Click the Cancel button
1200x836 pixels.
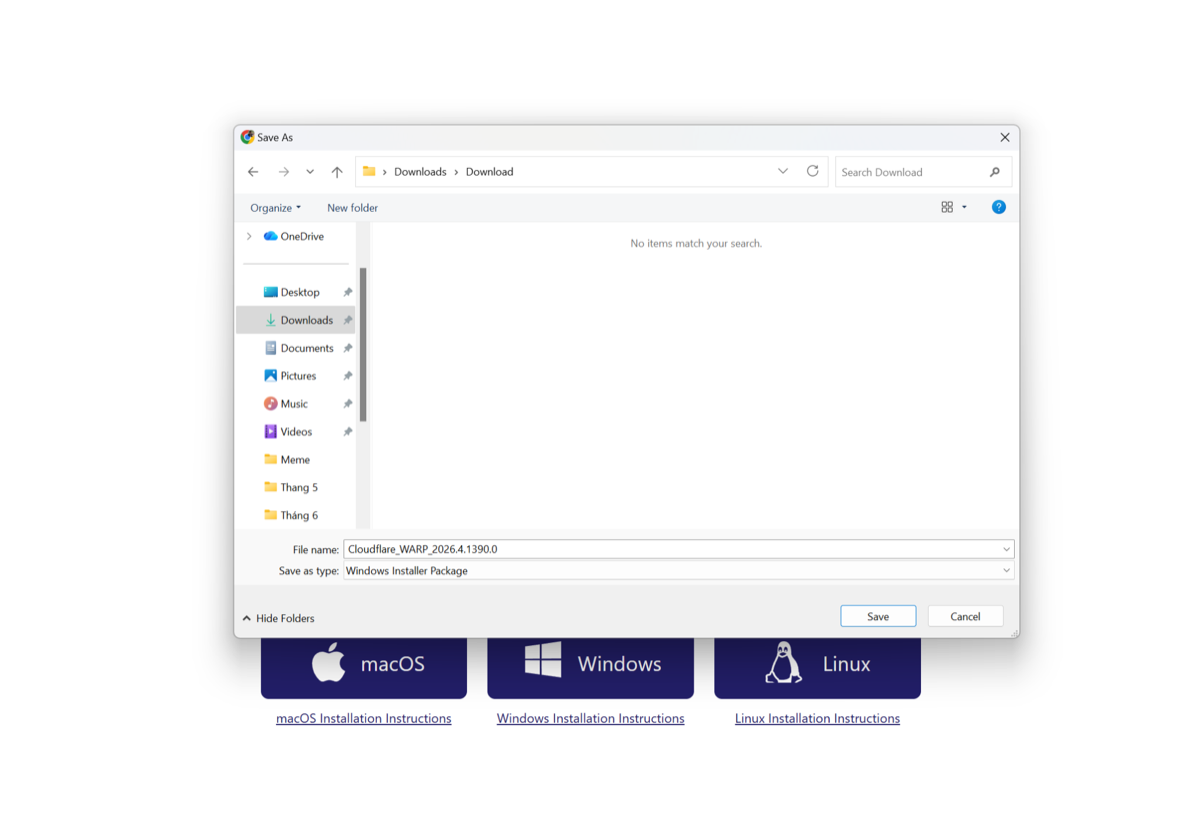pyautogui.click(x=965, y=616)
